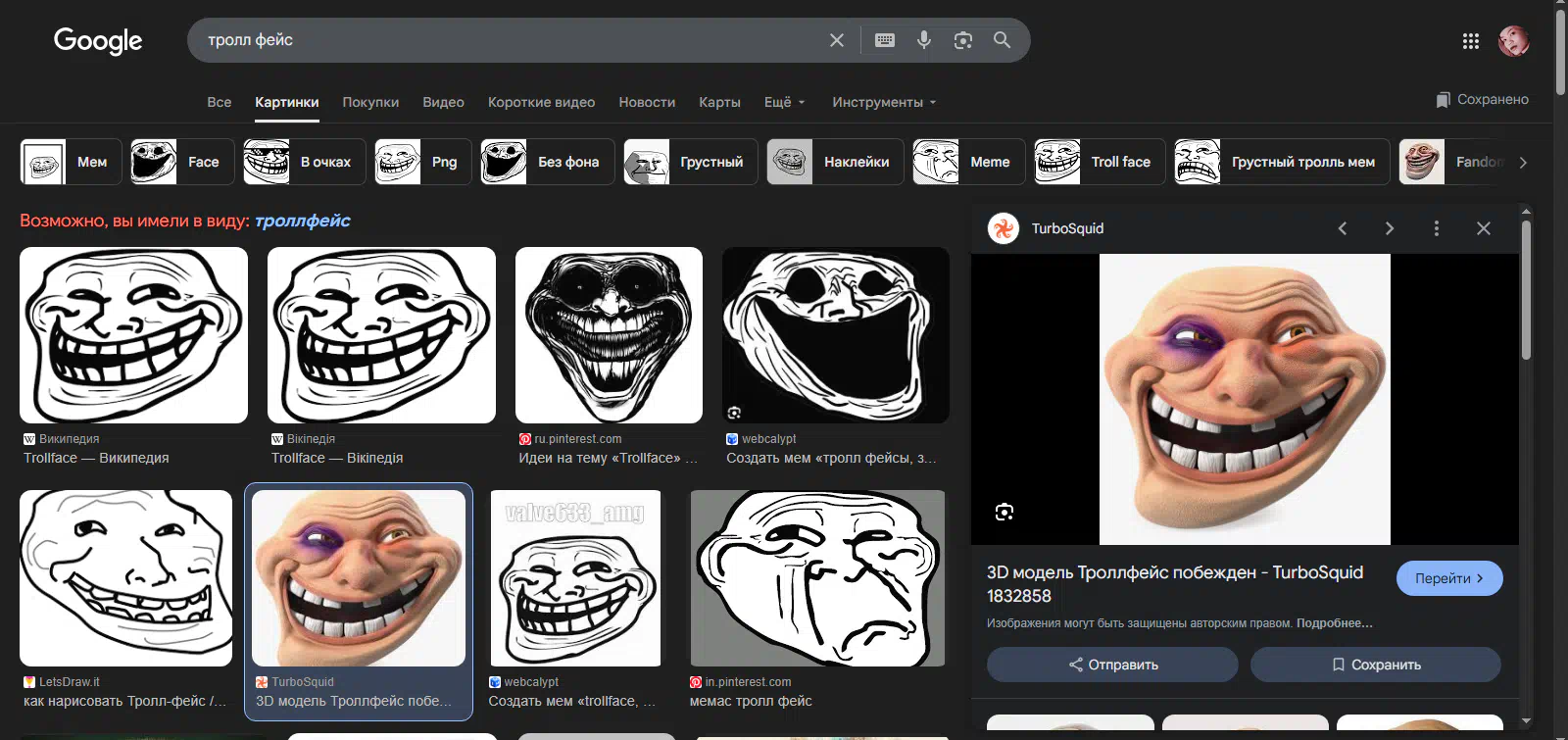Click the Подробнее copyright link
The image size is (1568, 740).
point(1335,623)
